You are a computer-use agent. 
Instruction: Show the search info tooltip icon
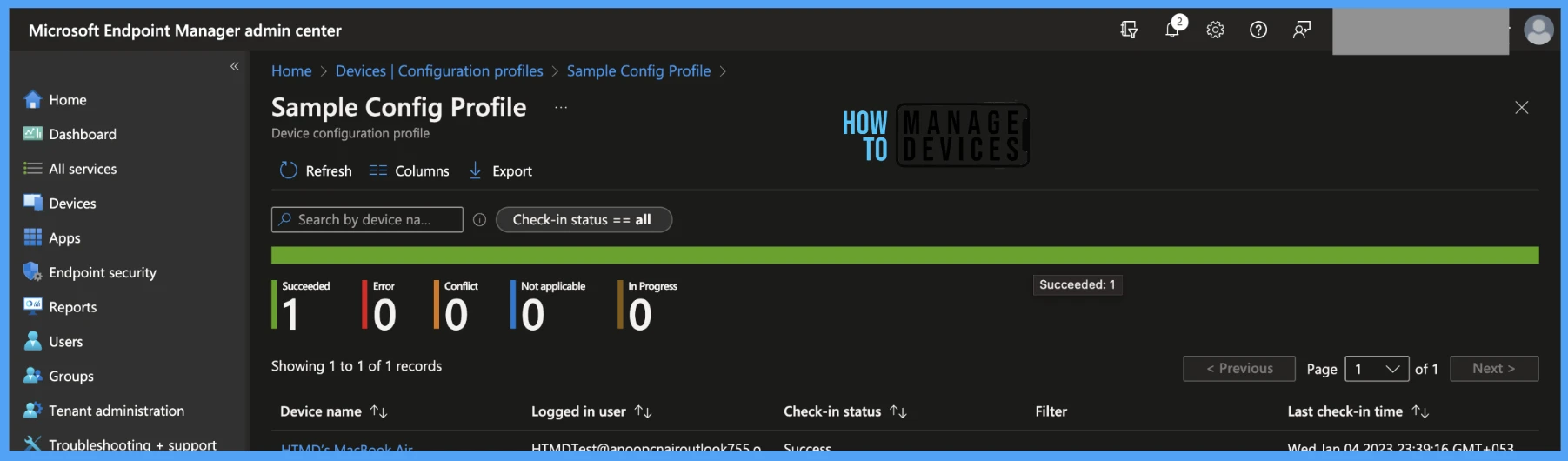coord(479,220)
